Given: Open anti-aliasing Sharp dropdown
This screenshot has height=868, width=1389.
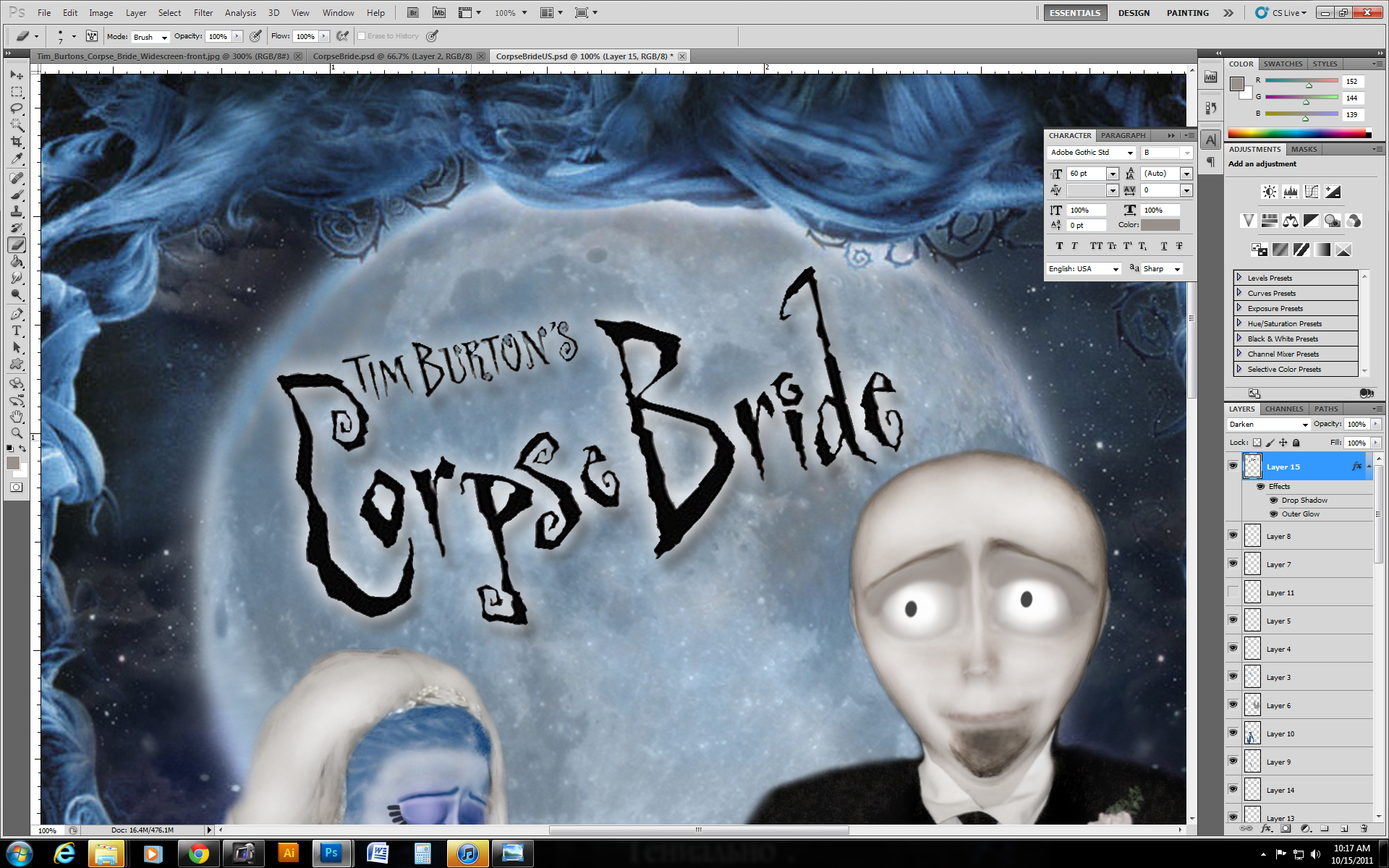Looking at the screenshot, I should pyautogui.click(x=1162, y=269).
